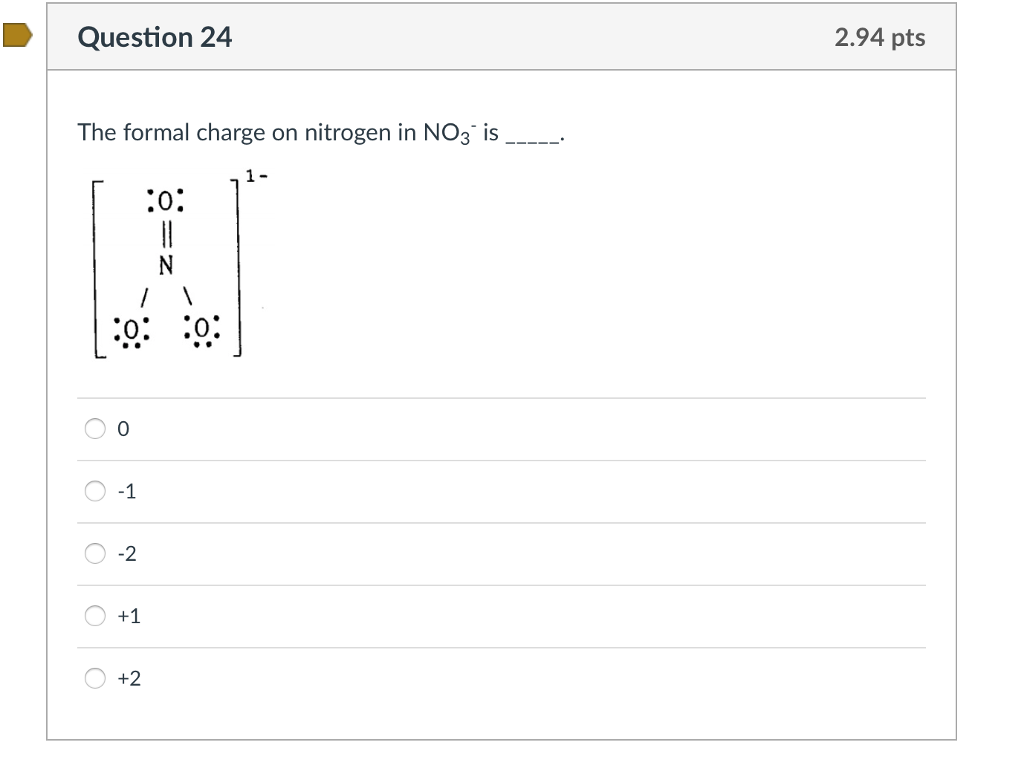The image size is (1024, 774).
Task: Click the 2.94 pts points label
Action: tap(878, 37)
